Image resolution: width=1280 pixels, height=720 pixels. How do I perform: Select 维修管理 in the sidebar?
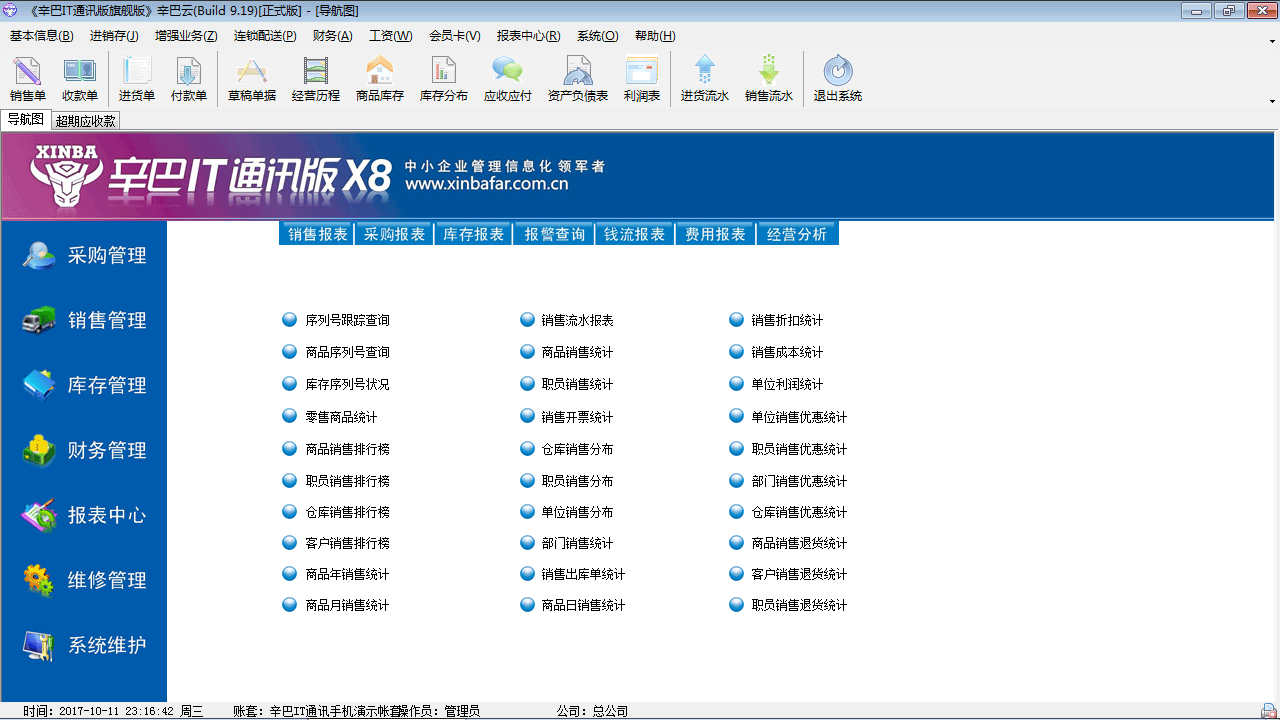pyautogui.click(x=84, y=581)
